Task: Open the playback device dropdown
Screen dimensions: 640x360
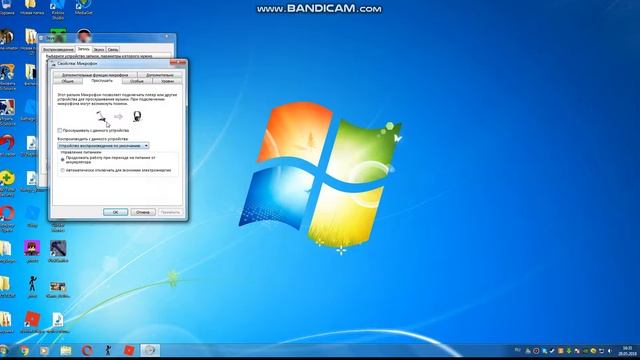Action: (103, 146)
